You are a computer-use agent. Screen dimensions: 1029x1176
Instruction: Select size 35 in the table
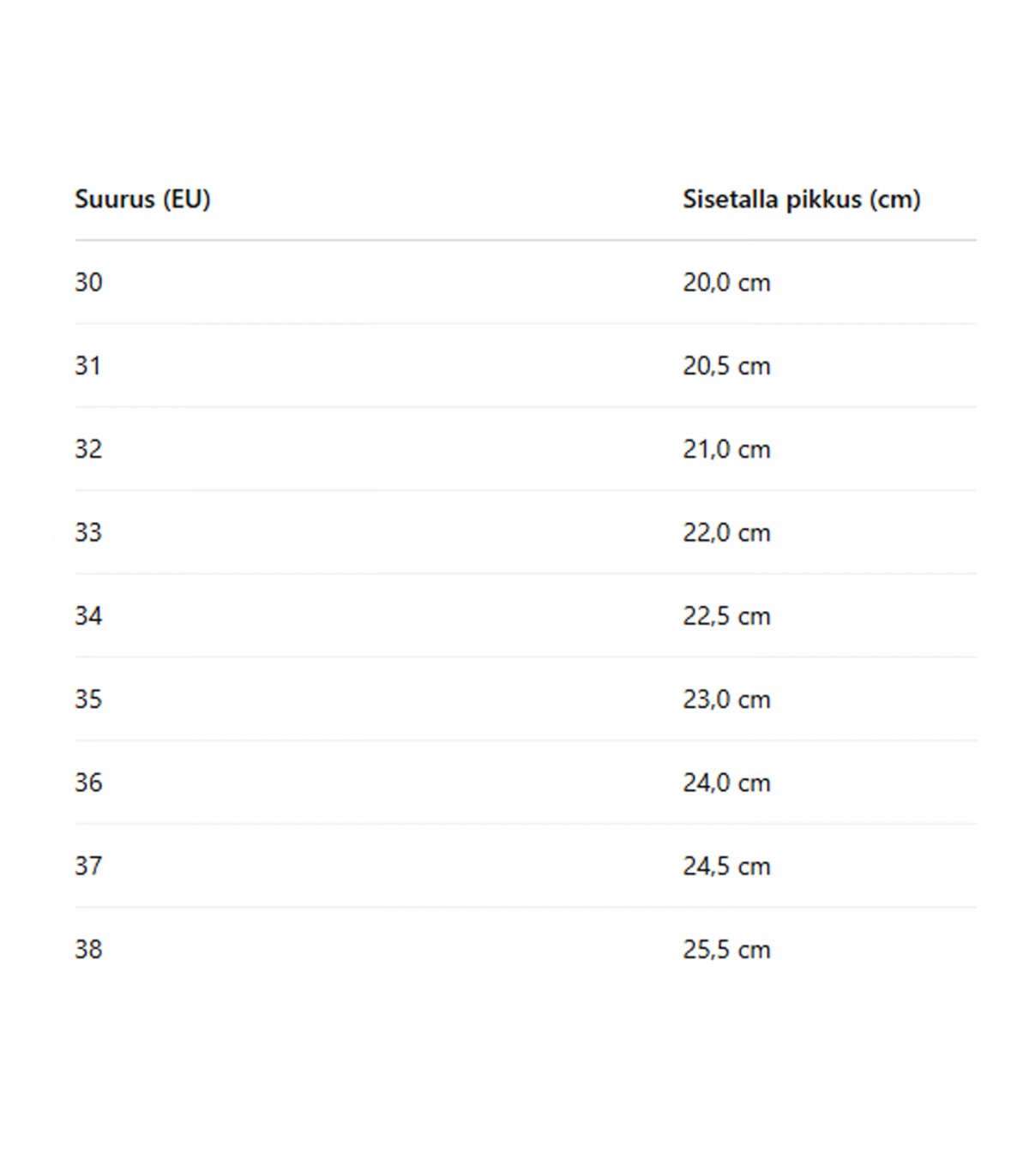click(x=88, y=699)
